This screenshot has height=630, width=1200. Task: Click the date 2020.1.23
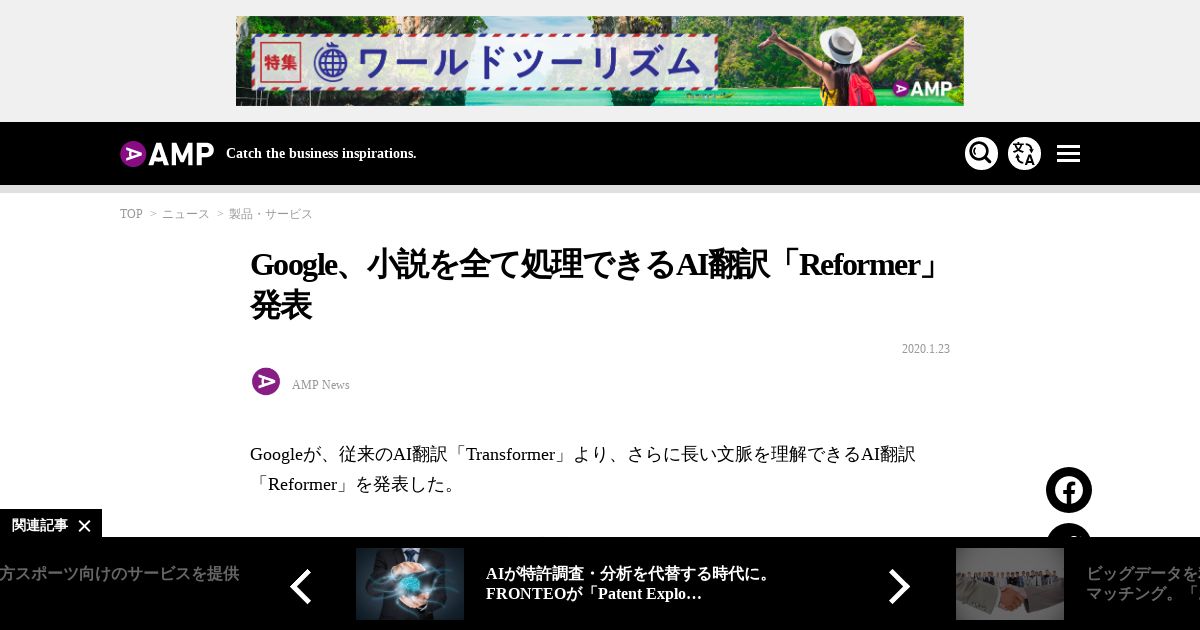point(926,349)
